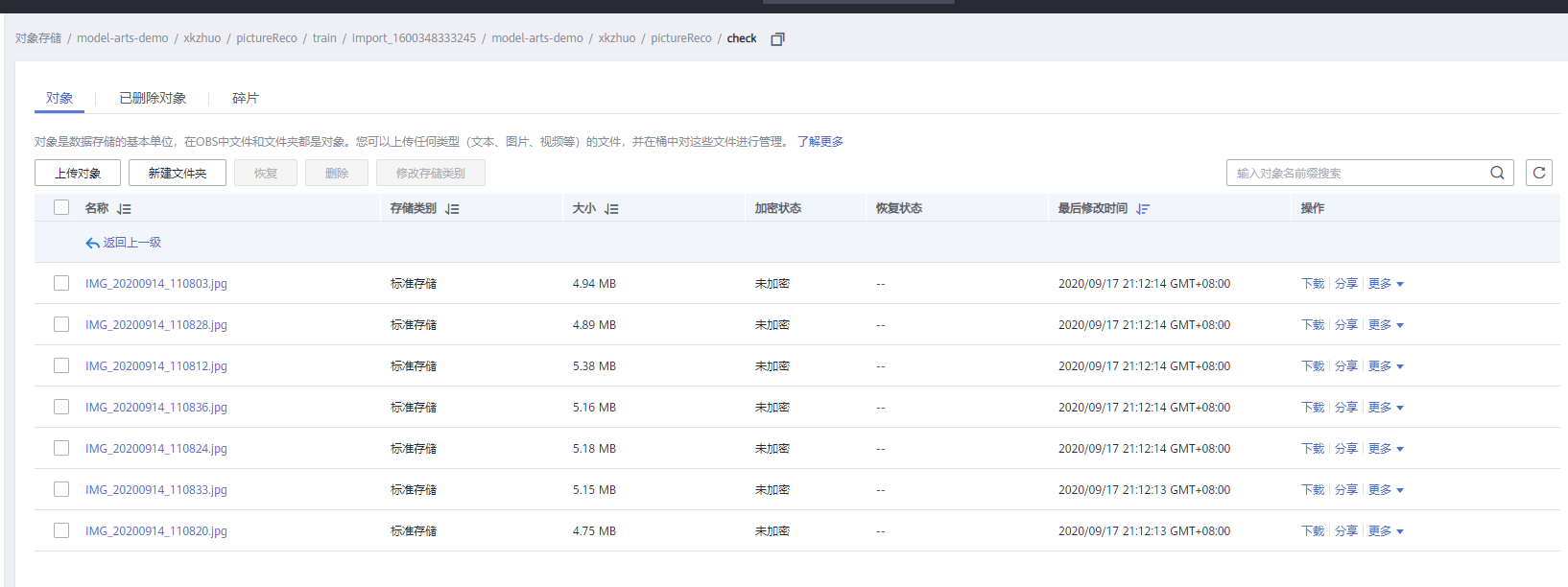Check the box for IMG_20200914_110836.jpg
This screenshot has height=587, width=1568.
(61, 407)
